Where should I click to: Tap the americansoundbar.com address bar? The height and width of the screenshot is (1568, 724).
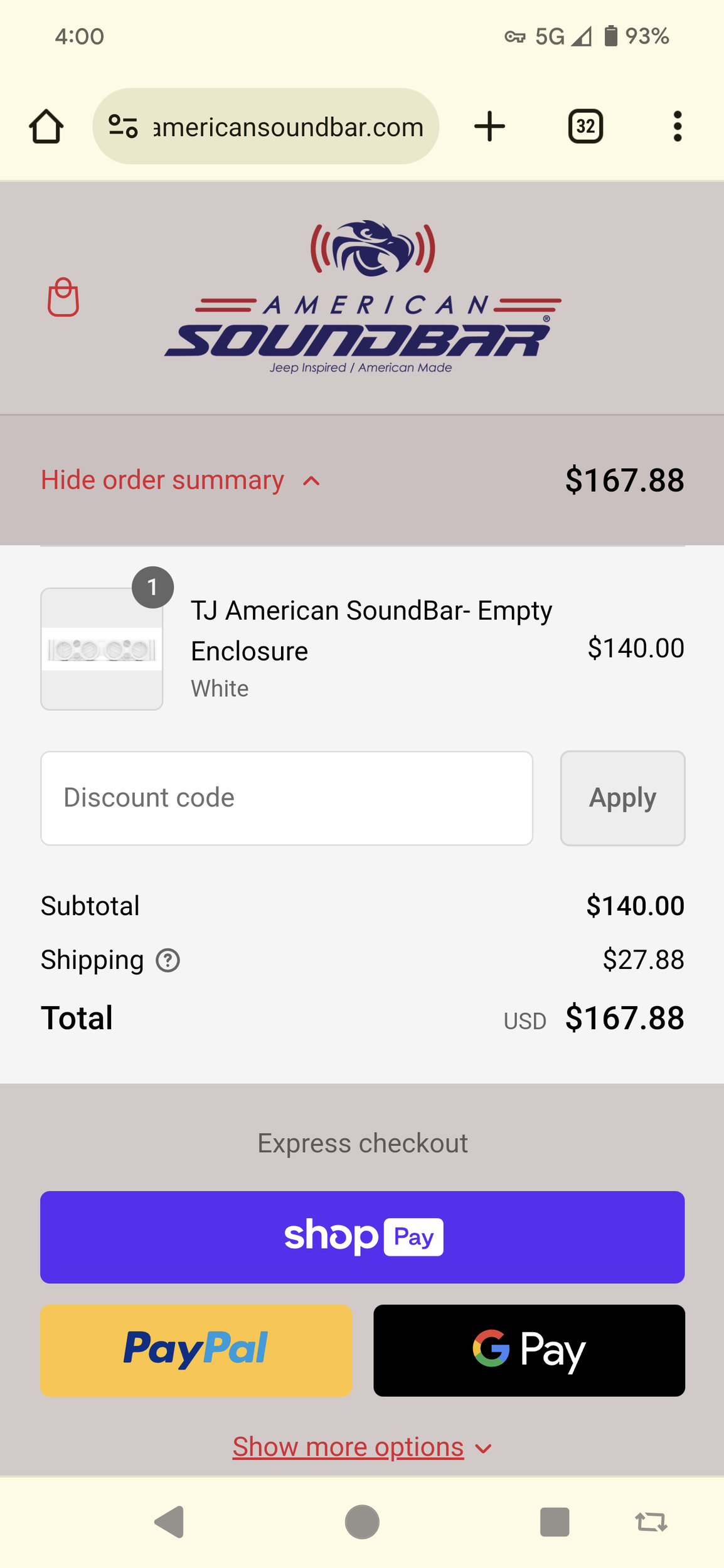point(289,127)
